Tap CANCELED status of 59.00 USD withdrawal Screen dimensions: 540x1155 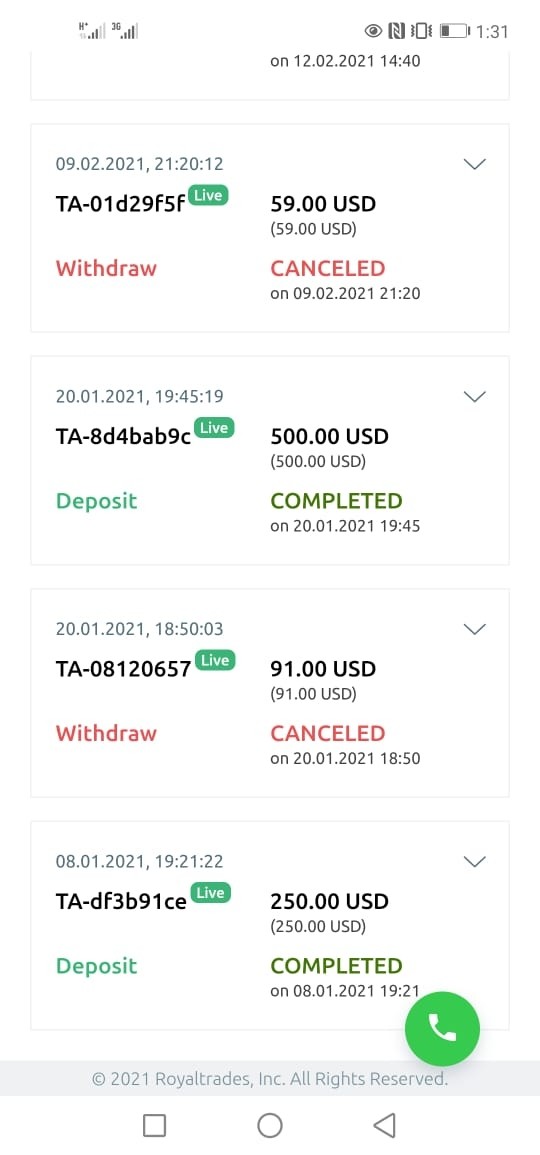click(x=328, y=268)
